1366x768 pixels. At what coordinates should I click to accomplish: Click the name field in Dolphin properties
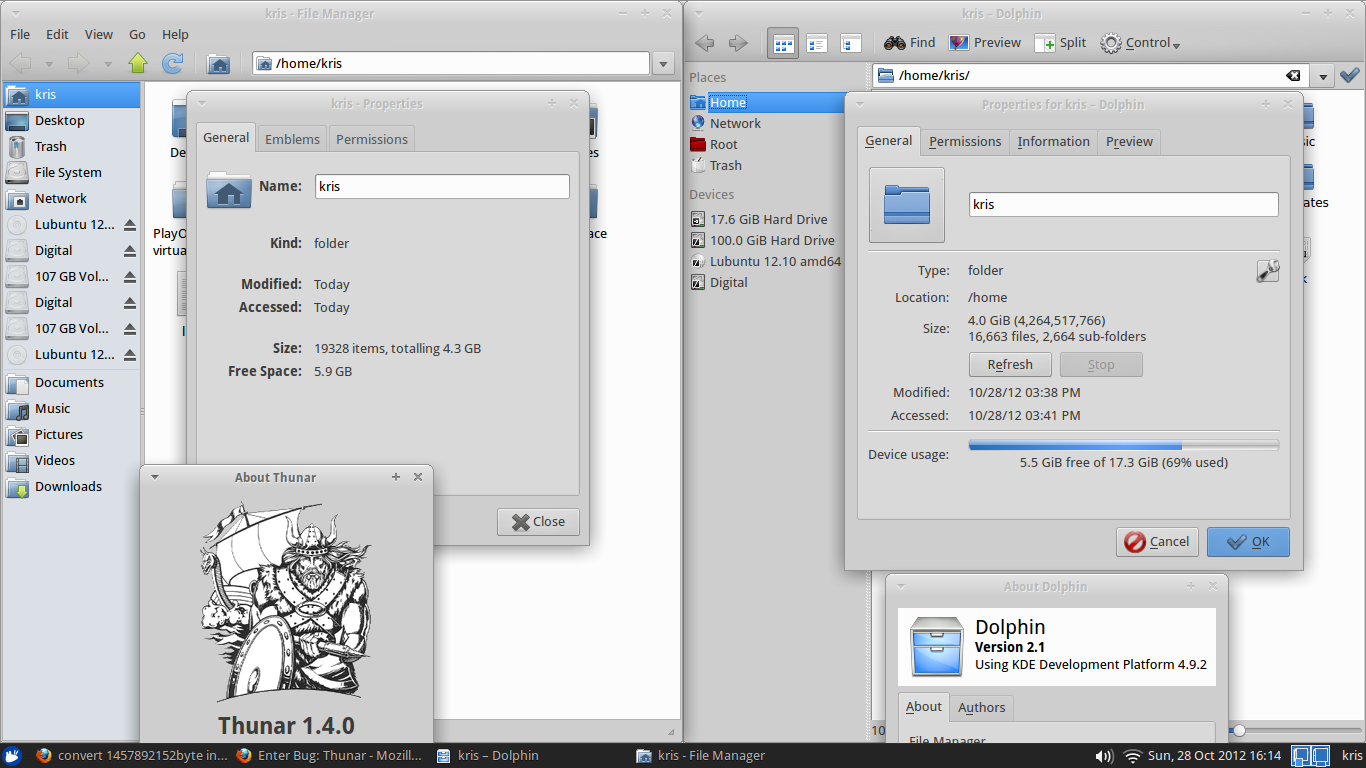pos(1123,204)
